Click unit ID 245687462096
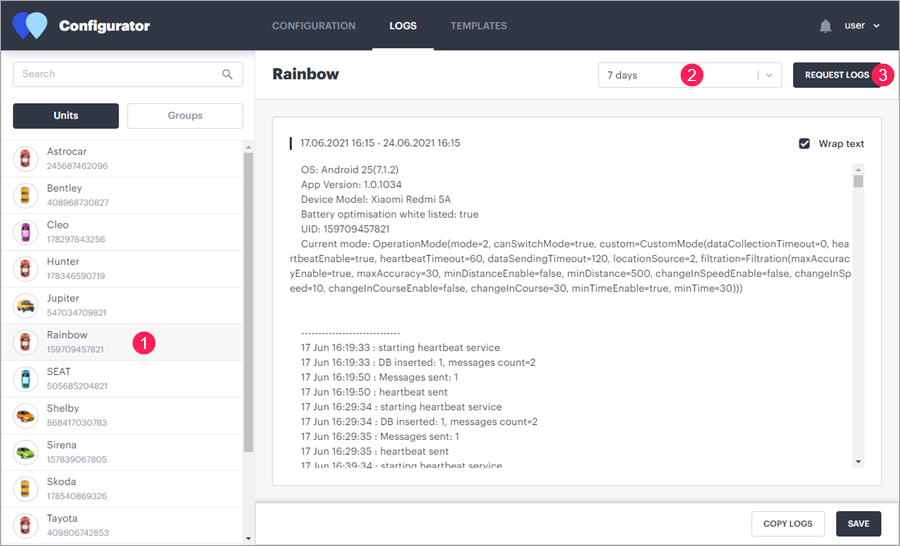The width and height of the screenshot is (900, 546). [77, 166]
